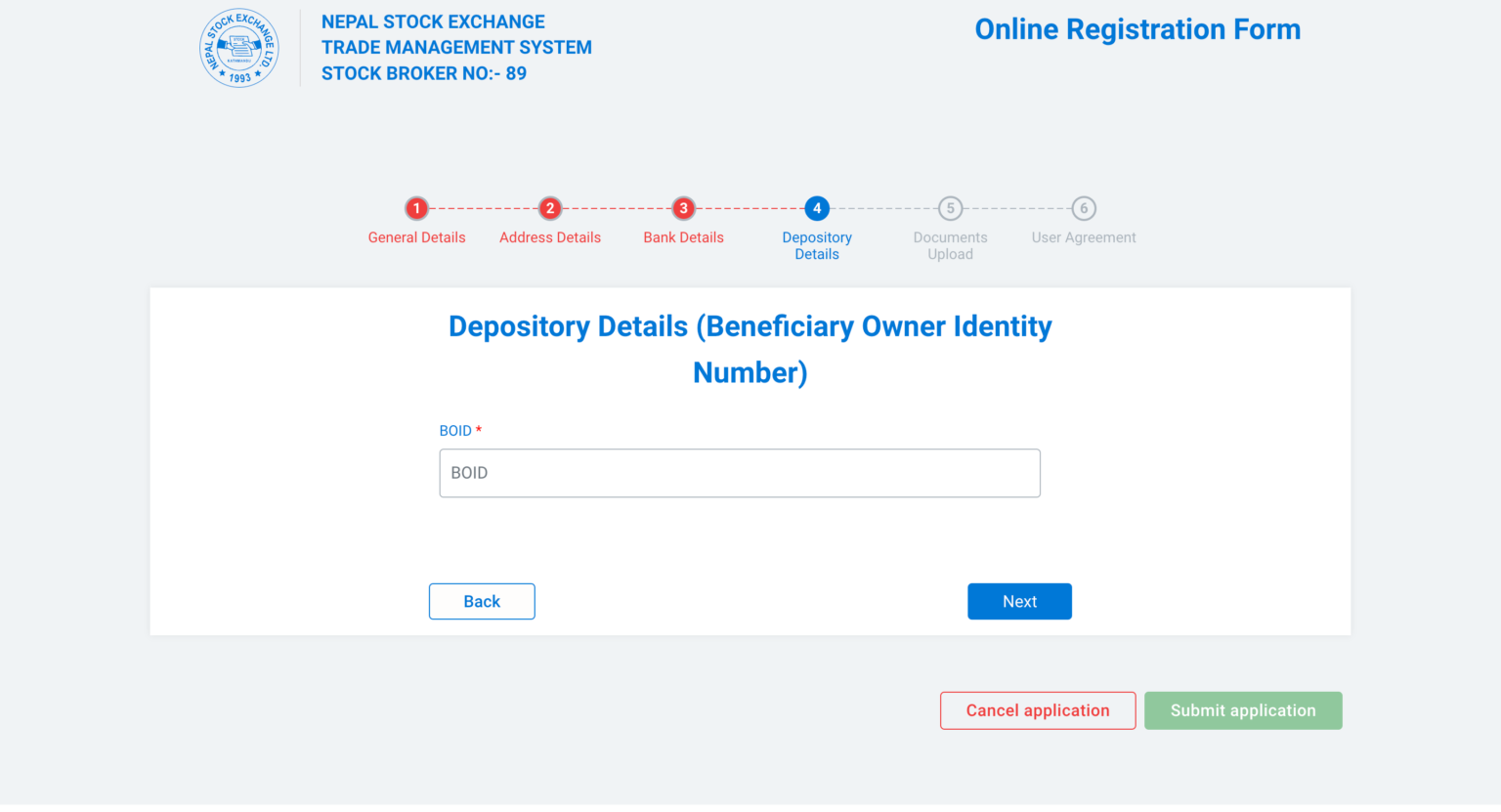Open the General Details step label
Viewport: 1501px width, 812px height.
click(416, 237)
